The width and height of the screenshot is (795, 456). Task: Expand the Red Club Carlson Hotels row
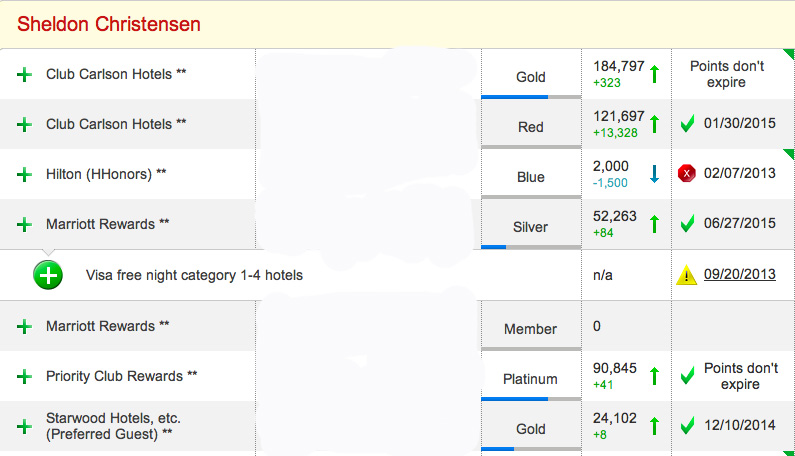click(24, 125)
